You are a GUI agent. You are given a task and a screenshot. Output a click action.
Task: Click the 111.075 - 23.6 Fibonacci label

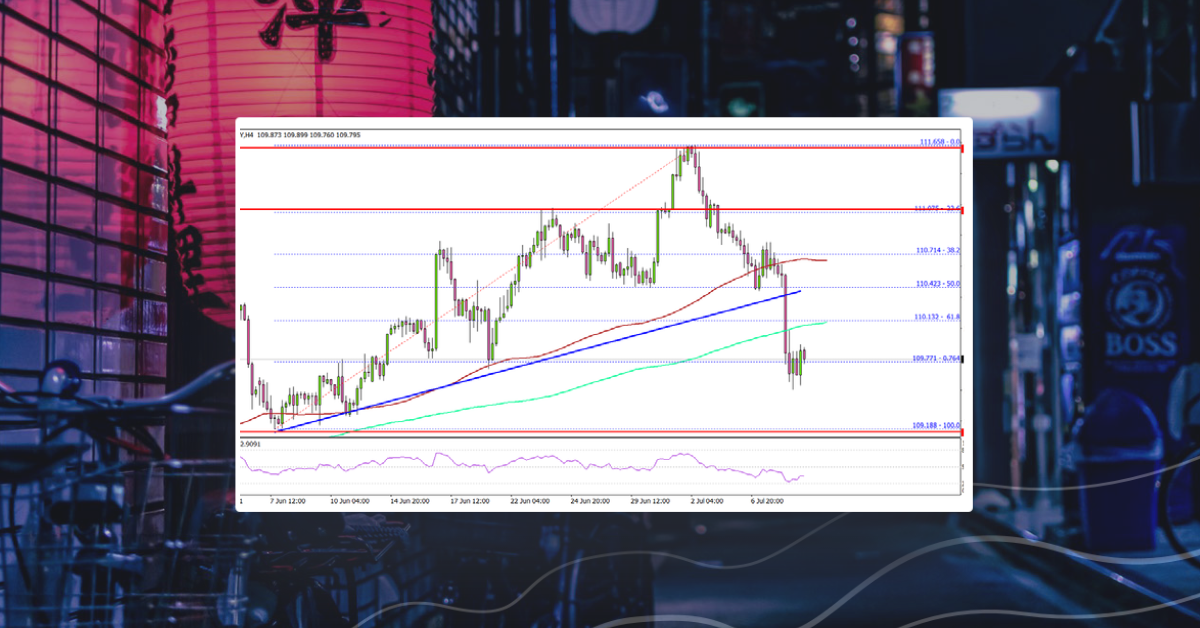pos(936,209)
